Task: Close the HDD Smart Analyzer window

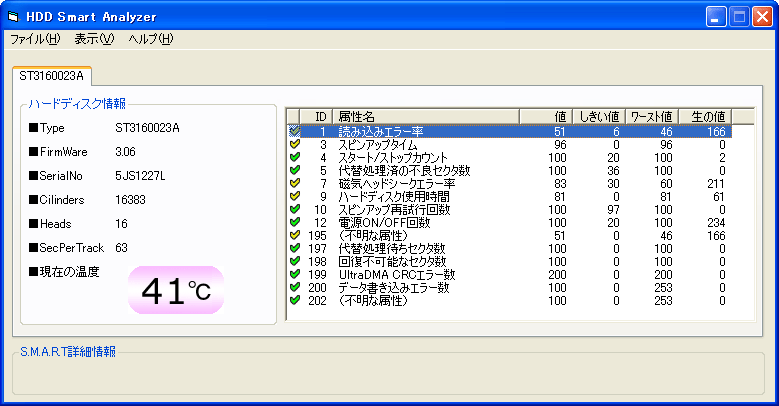Action: (x=762, y=17)
